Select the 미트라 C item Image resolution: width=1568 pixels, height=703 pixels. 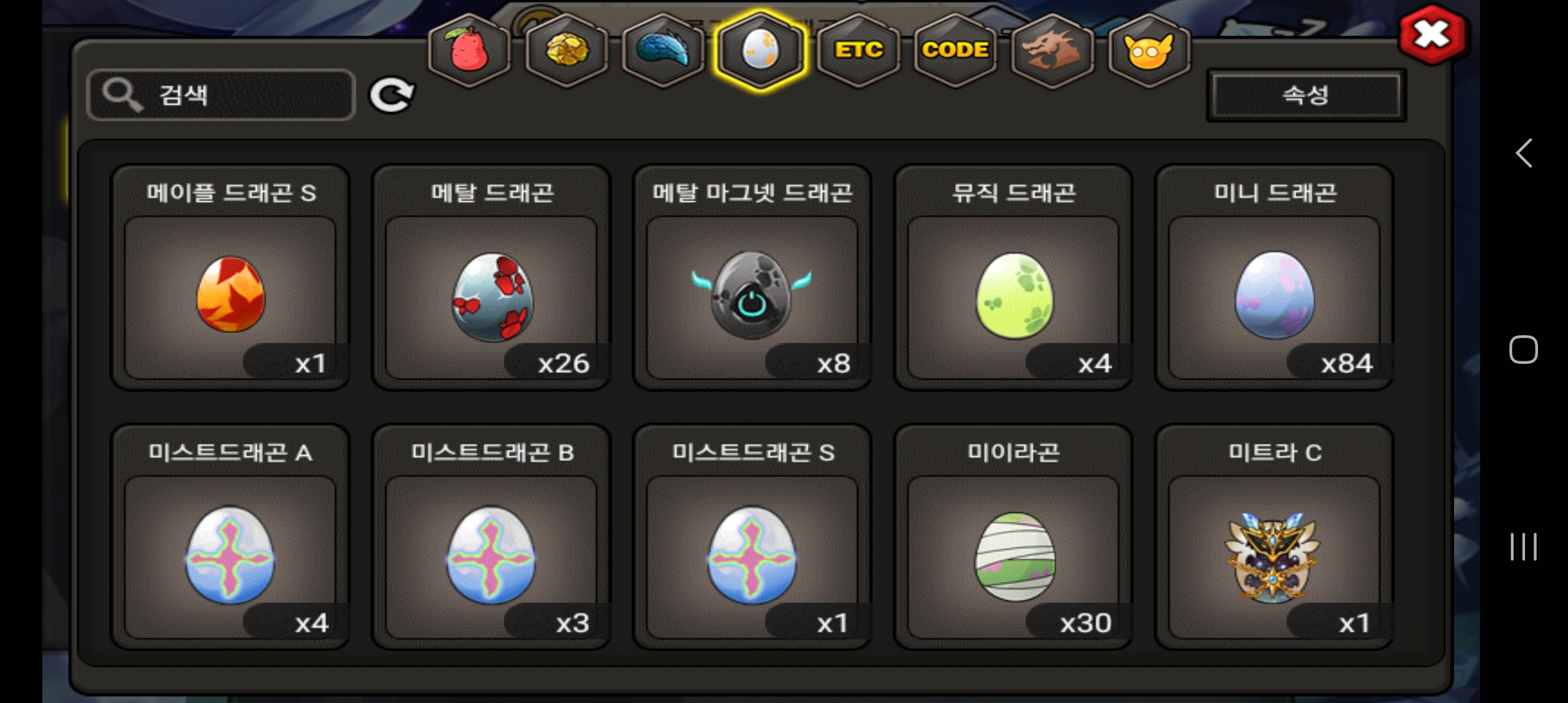click(x=1274, y=537)
